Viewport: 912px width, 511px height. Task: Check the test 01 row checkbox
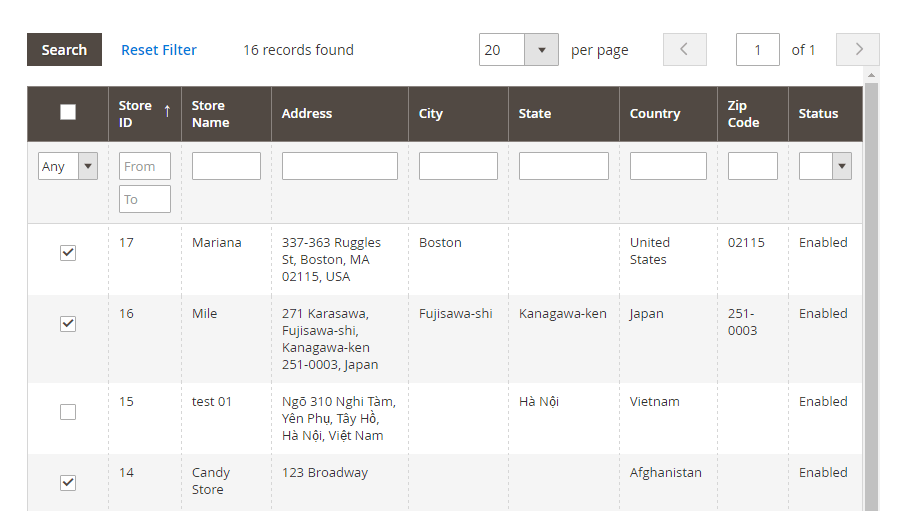[x=68, y=412]
